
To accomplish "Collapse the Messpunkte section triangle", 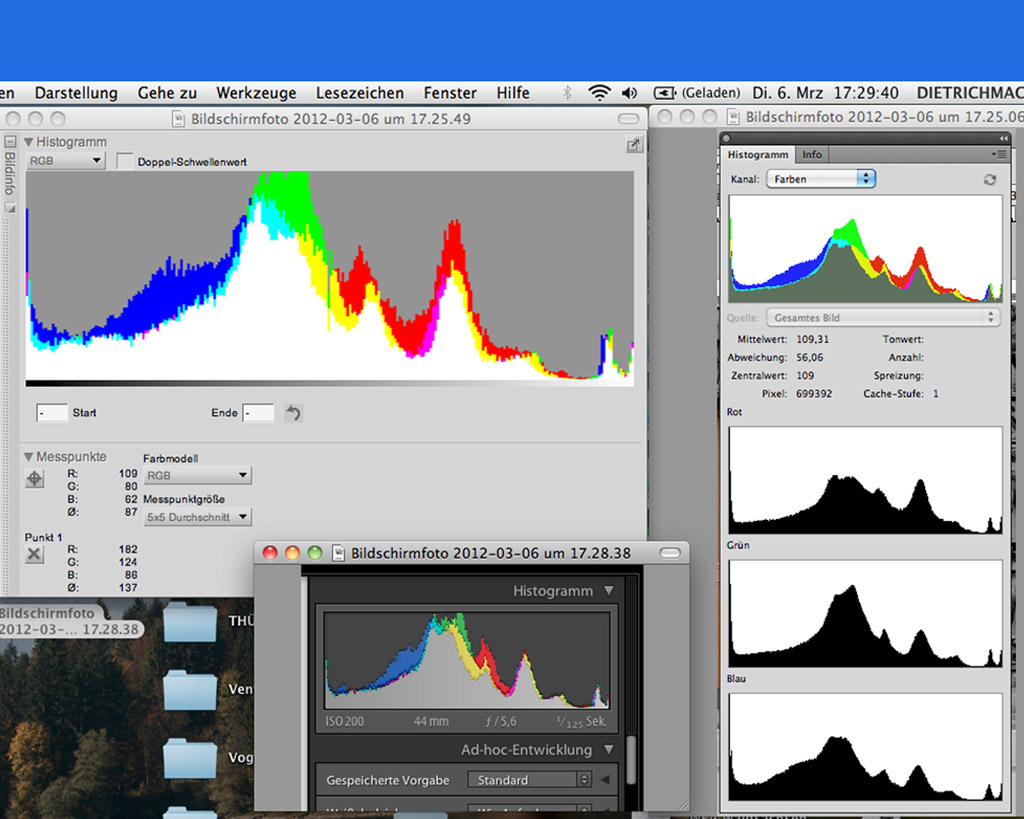I will (29, 457).
